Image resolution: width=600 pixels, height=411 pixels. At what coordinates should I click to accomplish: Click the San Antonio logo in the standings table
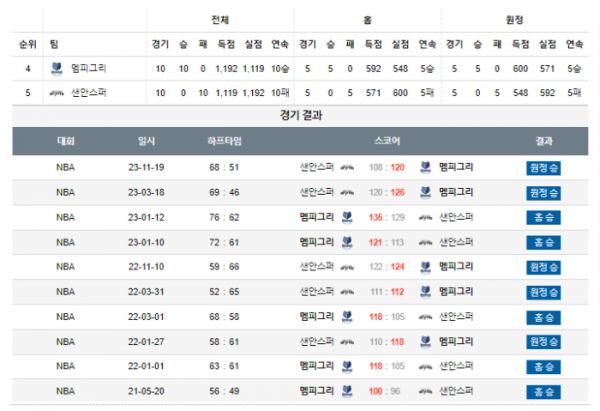point(57,92)
